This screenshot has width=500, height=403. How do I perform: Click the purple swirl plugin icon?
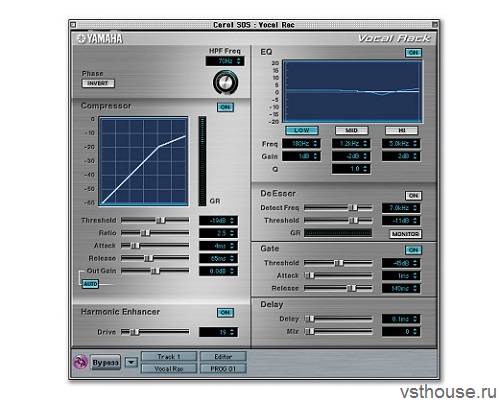click(x=80, y=362)
